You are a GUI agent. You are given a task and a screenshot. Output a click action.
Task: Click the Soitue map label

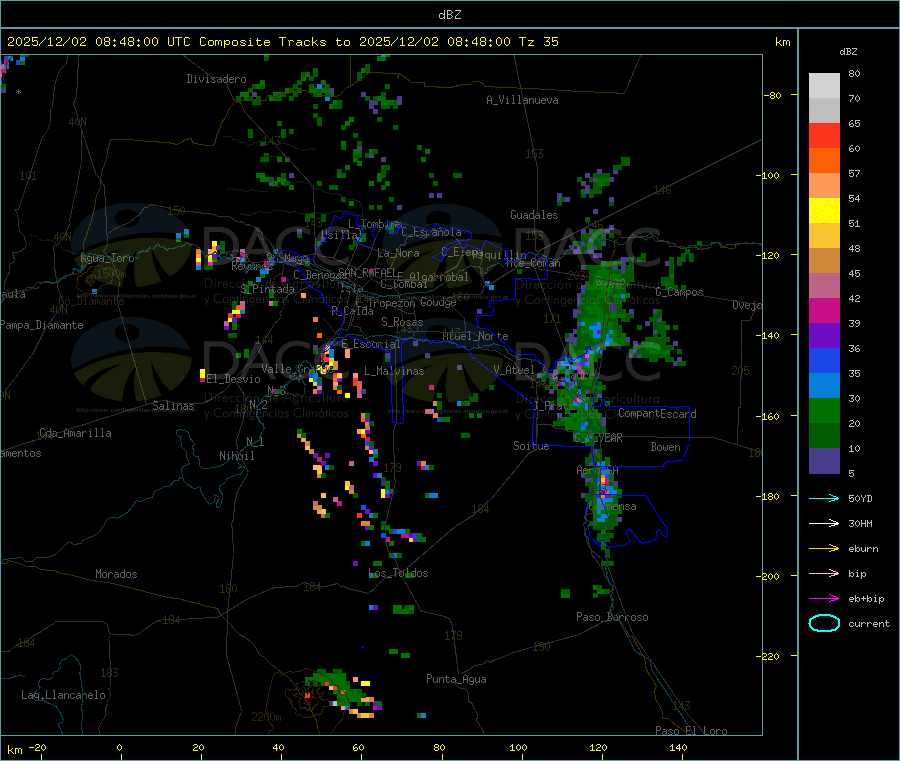pyautogui.click(x=531, y=446)
